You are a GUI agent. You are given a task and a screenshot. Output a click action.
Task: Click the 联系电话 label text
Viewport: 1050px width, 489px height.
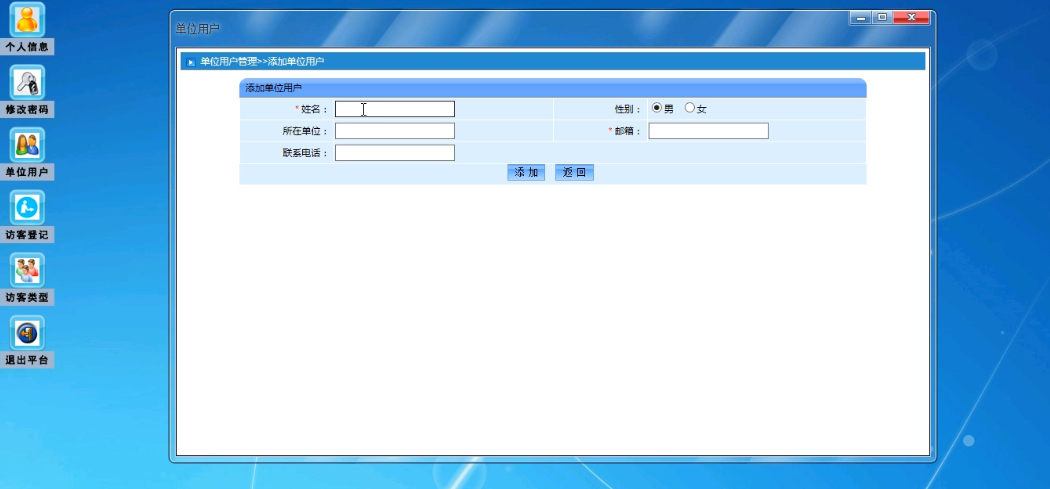click(305, 153)
